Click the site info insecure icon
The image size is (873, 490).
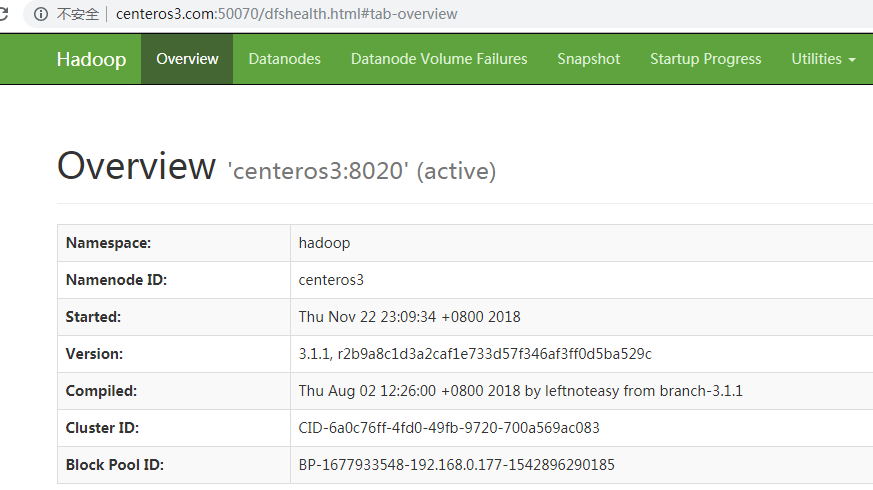[x=41, y=14]
